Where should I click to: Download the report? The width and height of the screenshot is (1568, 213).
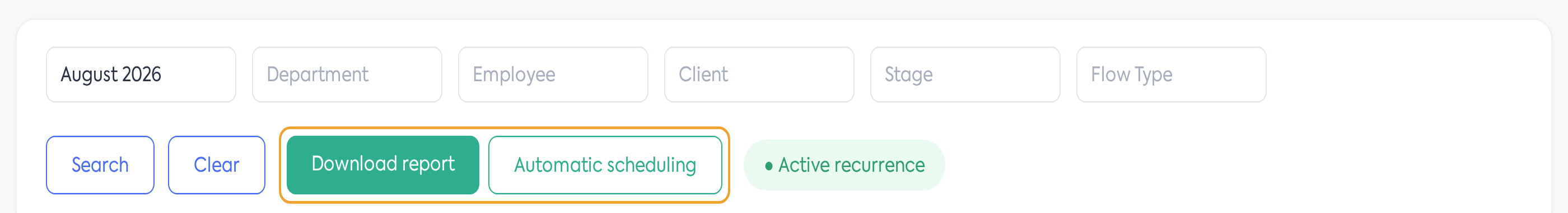point(383,165)
